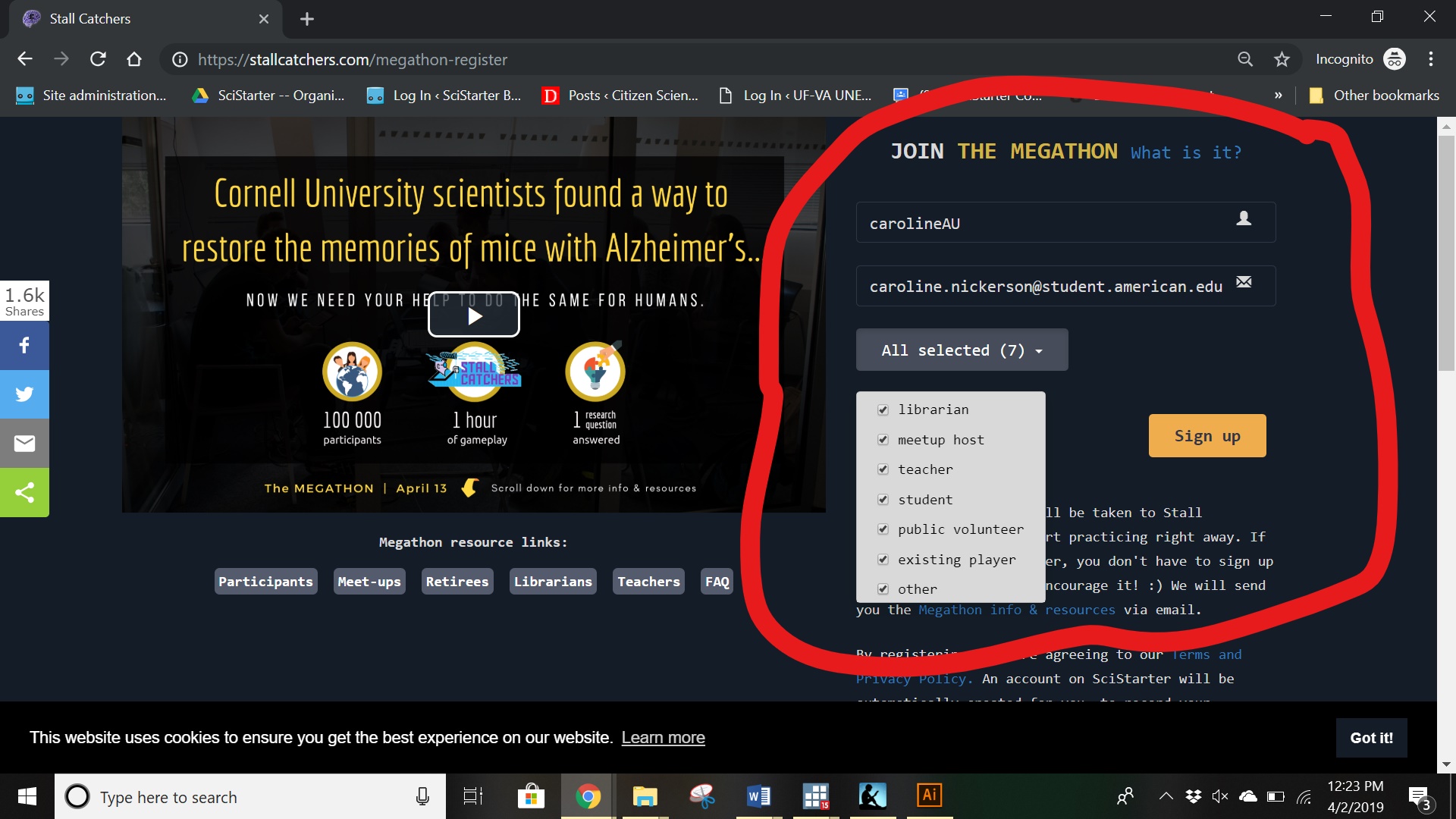Bookmark this page with the star icon
Screen dimensions: 1456x819
pyautogui.click(x=1282, y=59)
